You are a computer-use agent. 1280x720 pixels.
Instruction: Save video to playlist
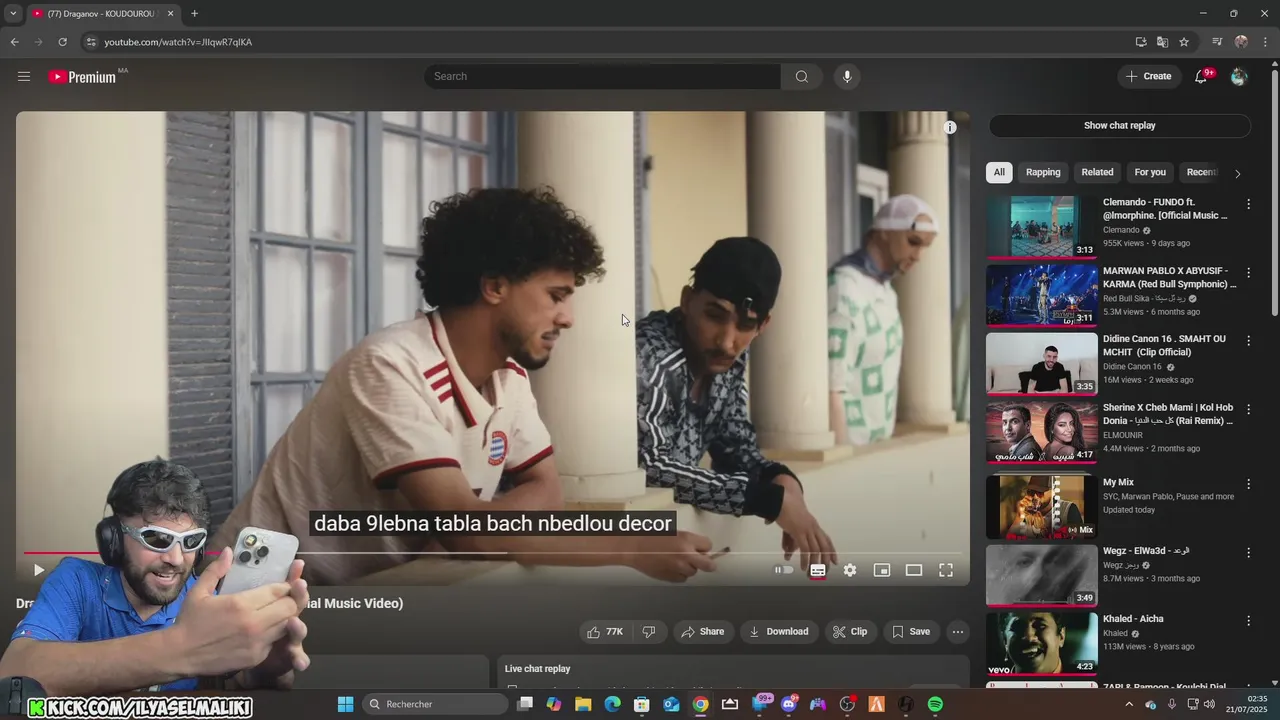point(911,632)
